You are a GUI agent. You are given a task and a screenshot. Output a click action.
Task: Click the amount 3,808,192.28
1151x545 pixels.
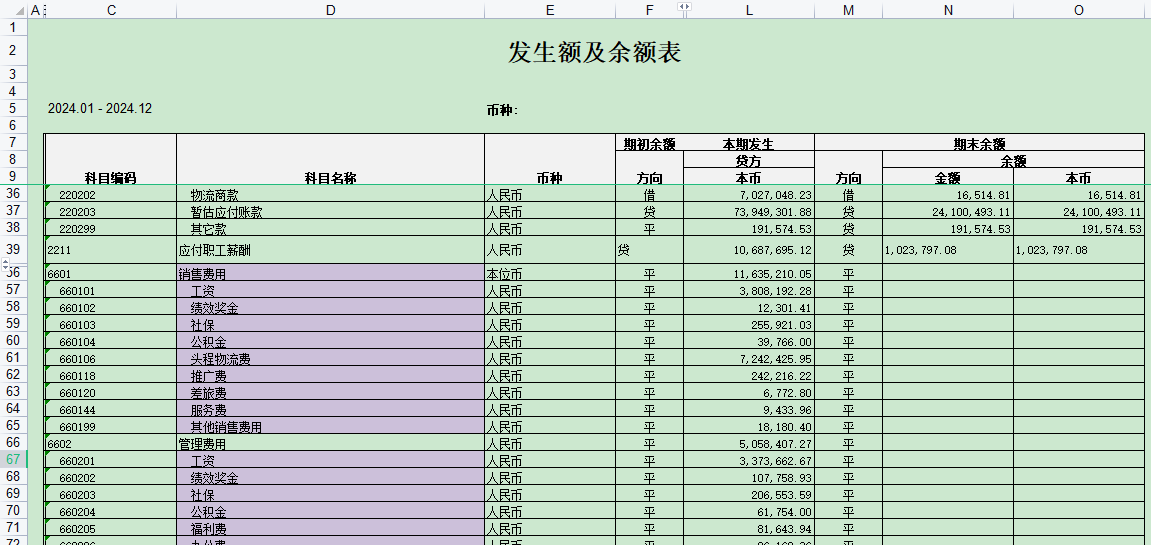pos(776,291)
